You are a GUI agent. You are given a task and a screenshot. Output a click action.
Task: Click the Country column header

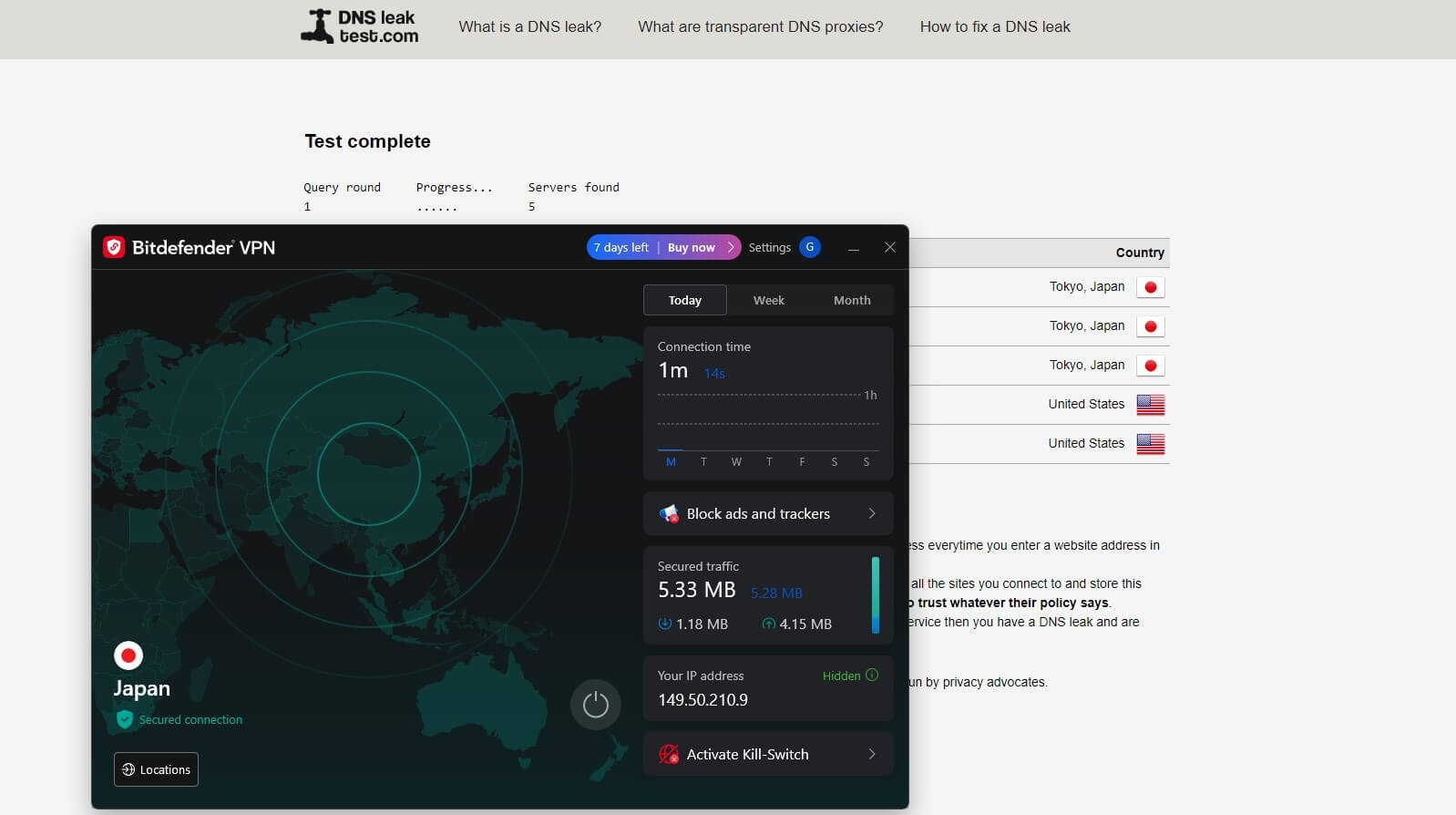pos(1140,253)
